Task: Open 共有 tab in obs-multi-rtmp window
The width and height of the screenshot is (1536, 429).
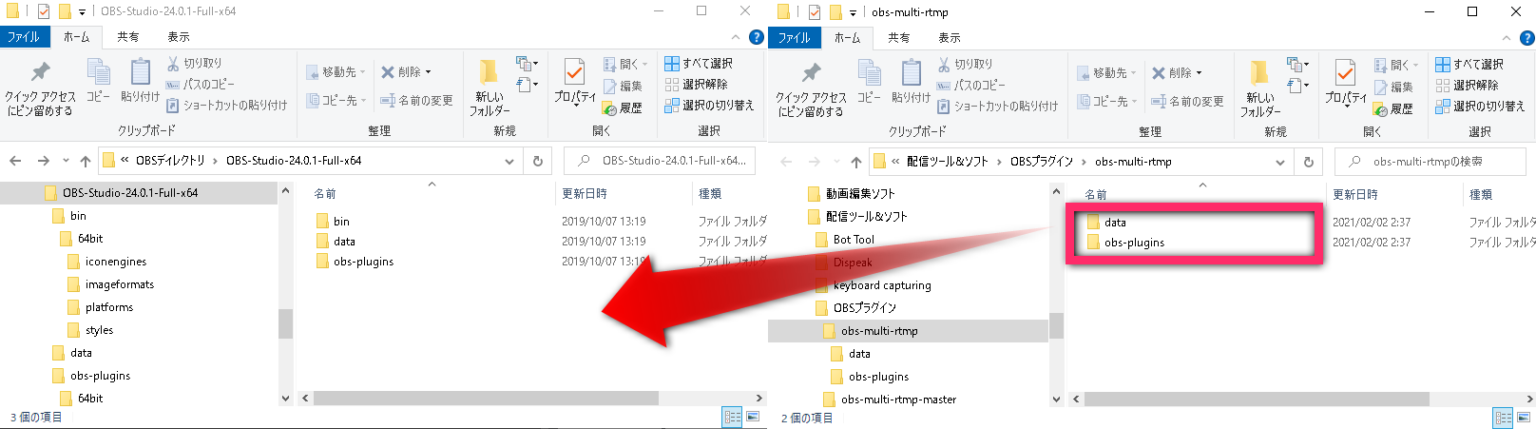Action: [x=899, y=37]
